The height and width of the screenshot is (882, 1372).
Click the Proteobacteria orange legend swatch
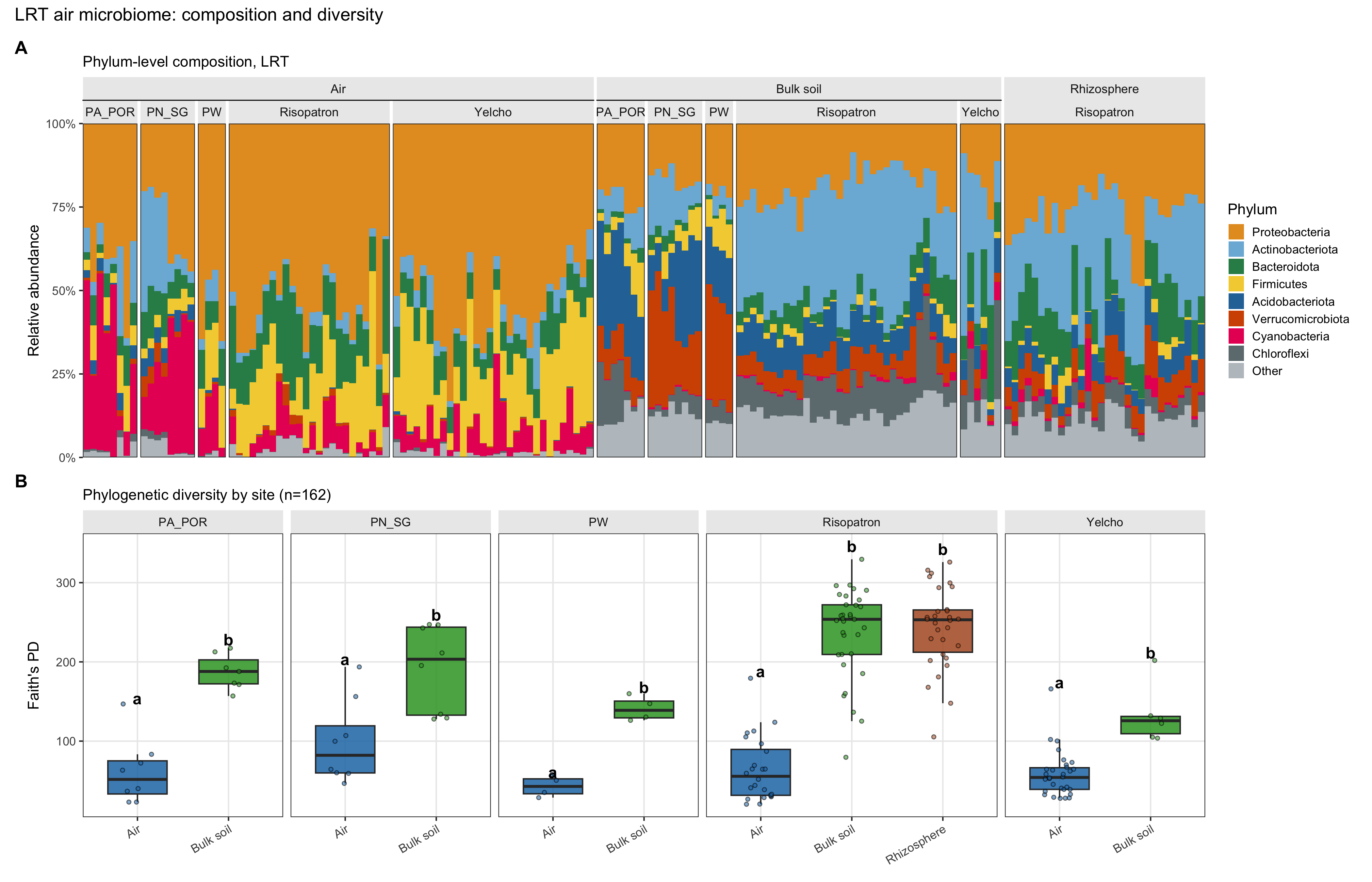pos(1236,232)
